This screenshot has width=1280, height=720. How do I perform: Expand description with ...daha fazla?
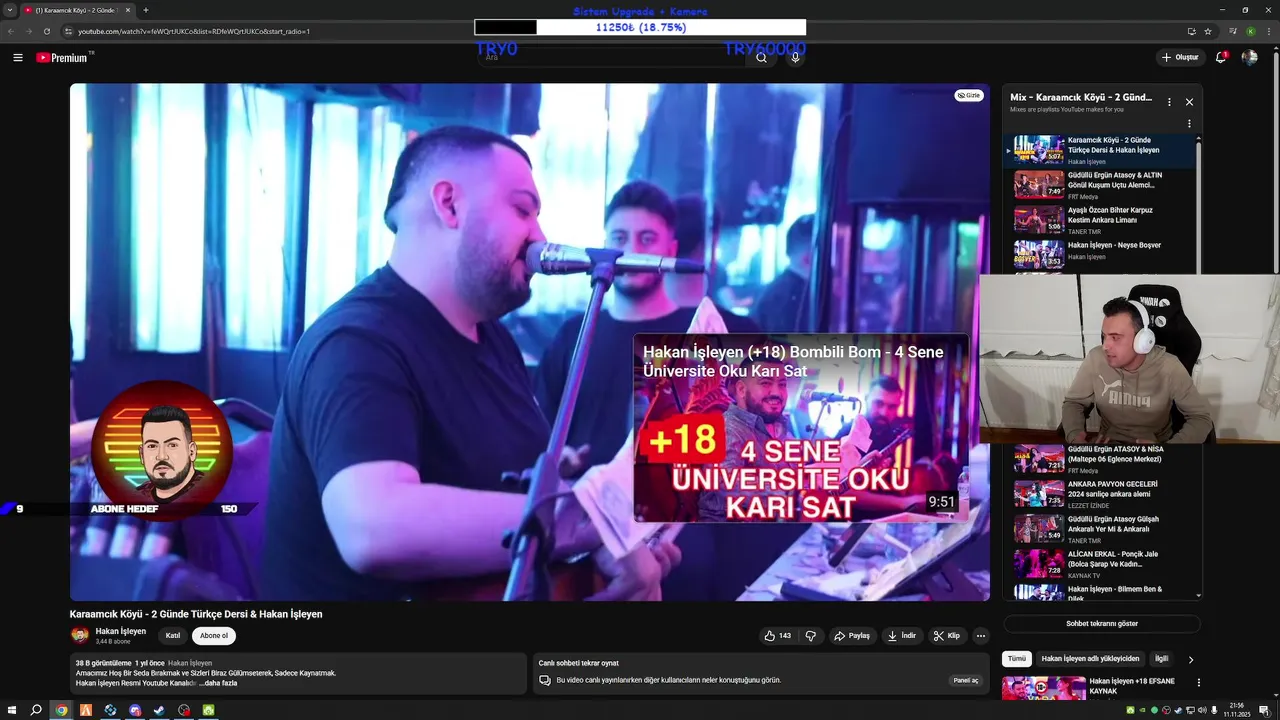[x=218, y=683]
